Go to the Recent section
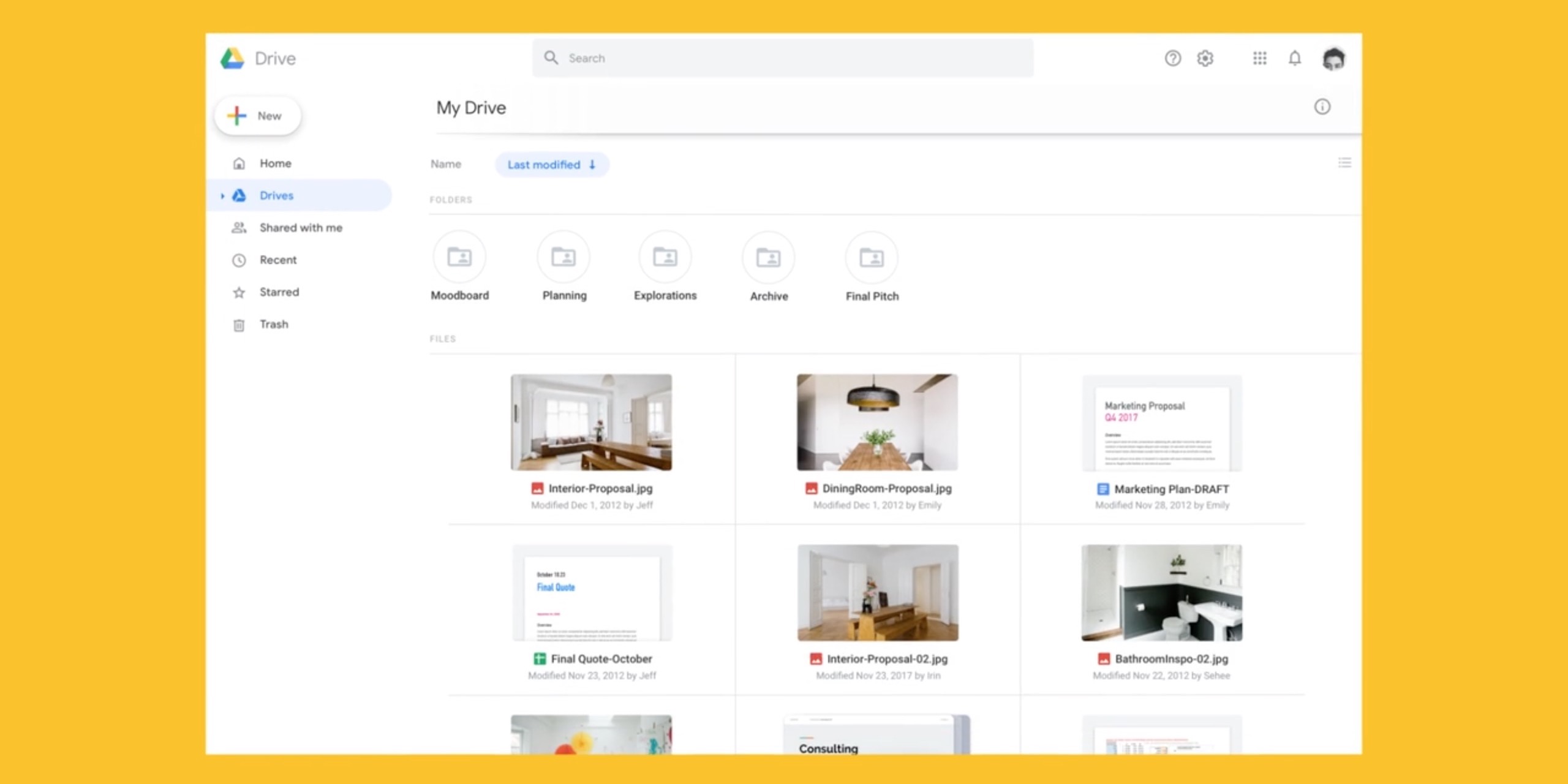Screen dimensions: 1568x784 278,260
